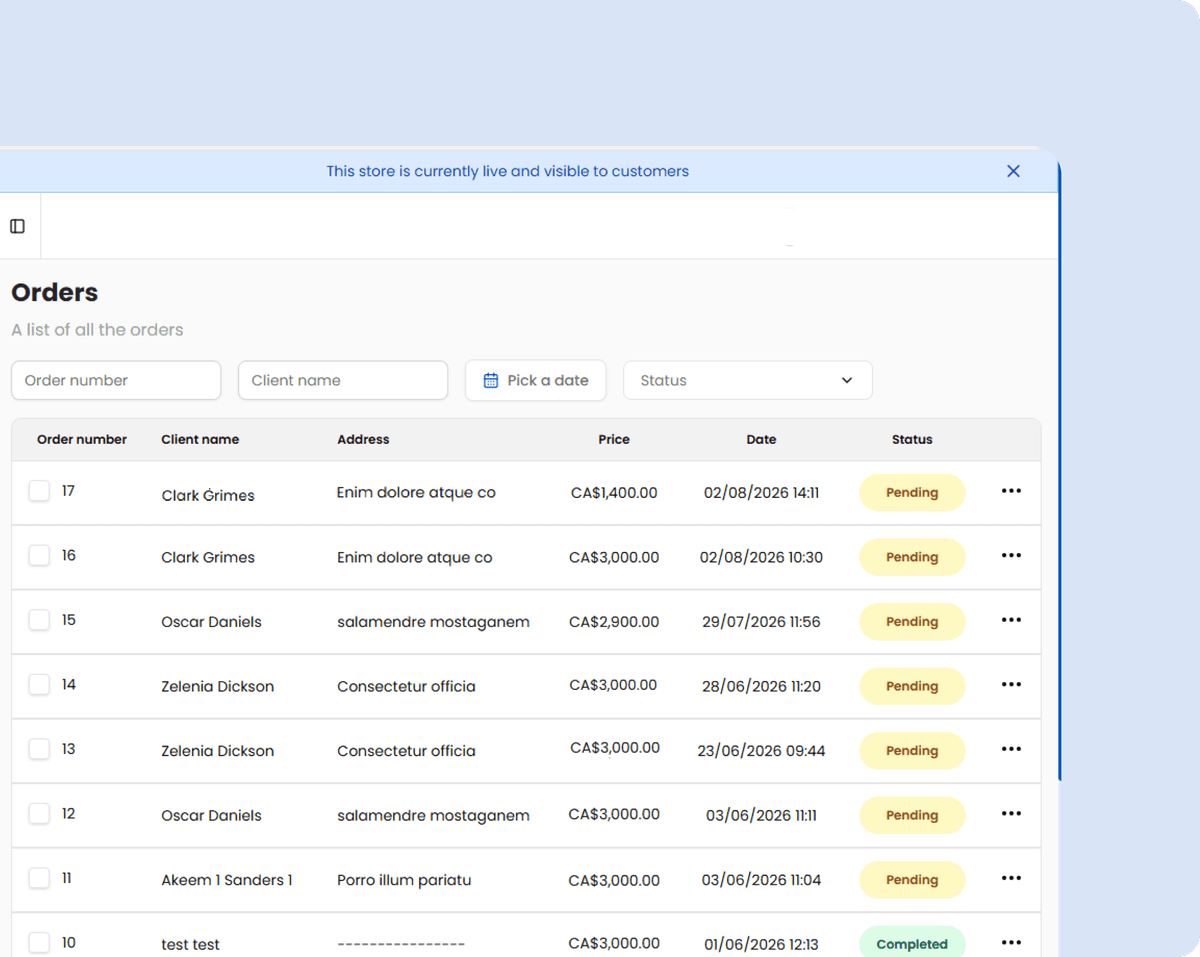
Task: Select the checkbox for order 16
Action: point(39,555)
